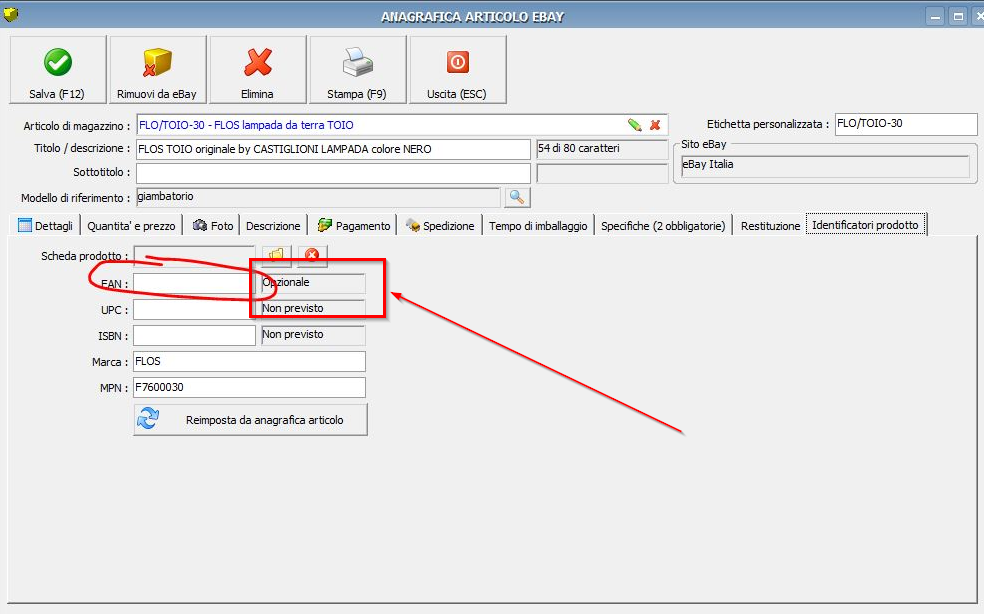Click Rimuovi da eBay button
Viewport: 984px width, 614px height.
tap(158, 70)
